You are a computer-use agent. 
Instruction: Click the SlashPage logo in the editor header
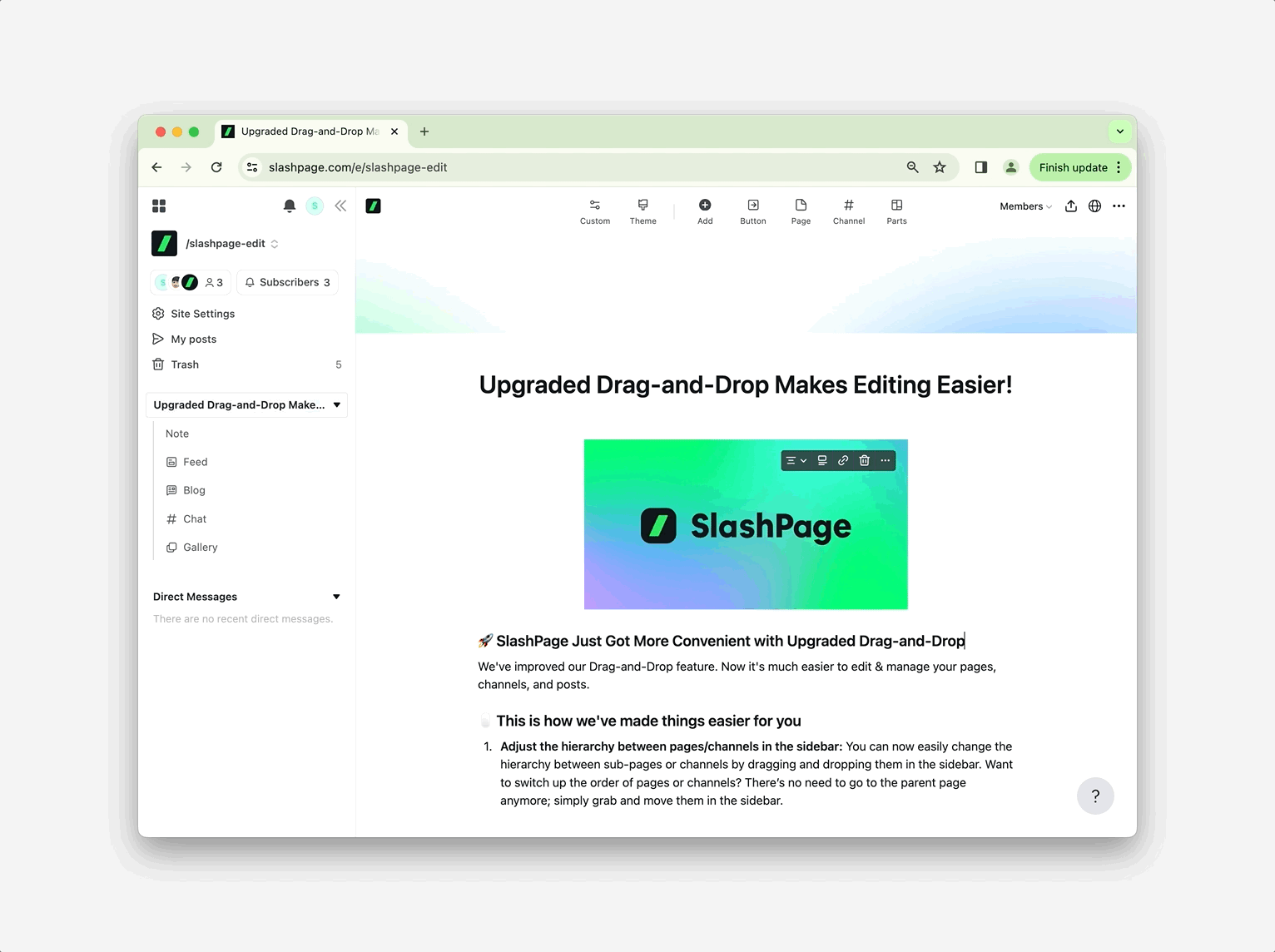[373, 206]
